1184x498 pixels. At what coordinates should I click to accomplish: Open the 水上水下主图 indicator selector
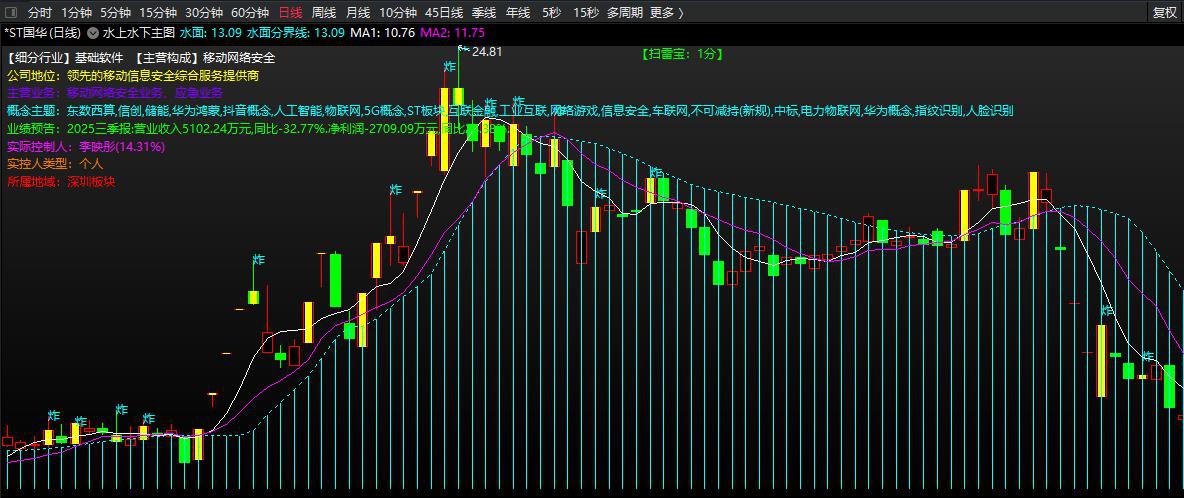(x=138, y=33)
